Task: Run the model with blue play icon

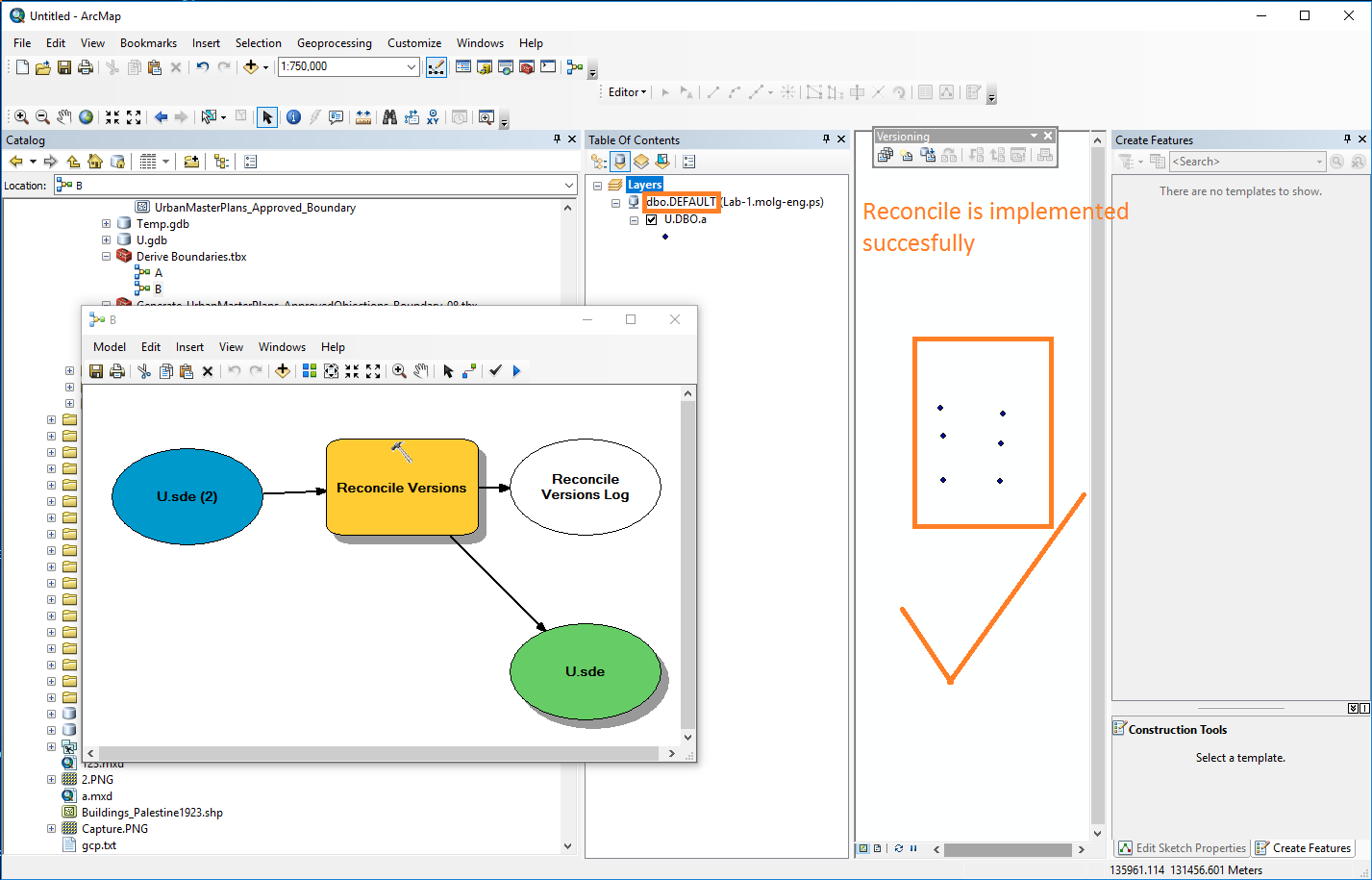Action: tap(516, 371)
